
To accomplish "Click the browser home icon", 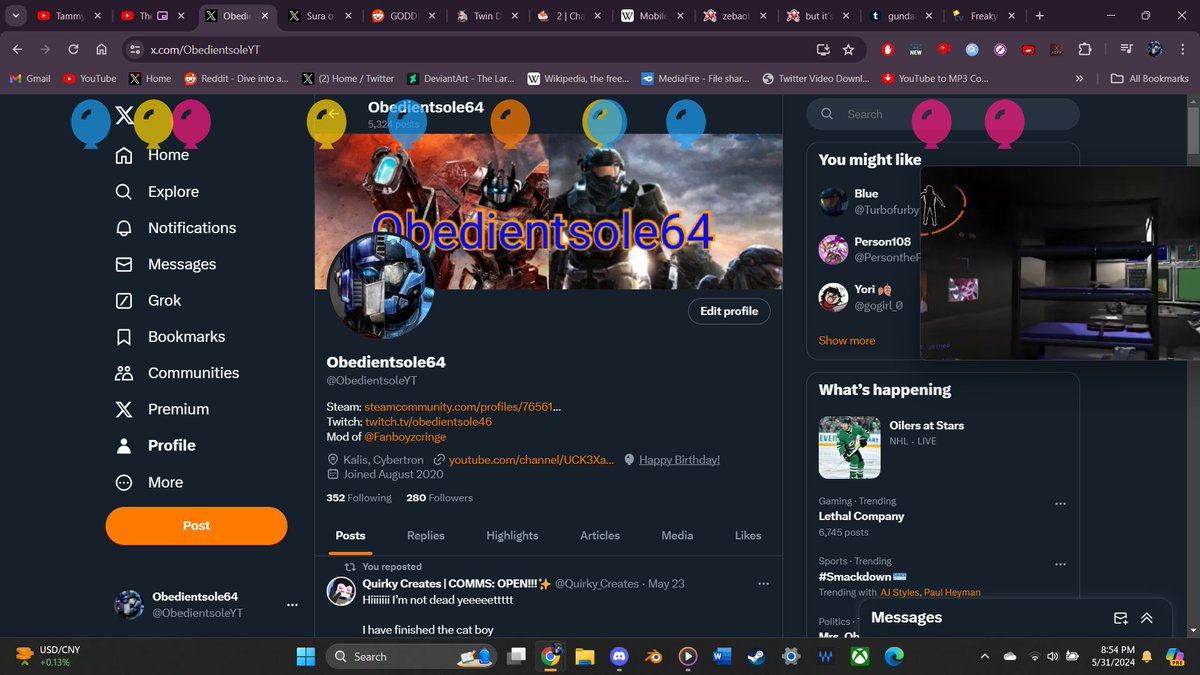I will (101, 49).
